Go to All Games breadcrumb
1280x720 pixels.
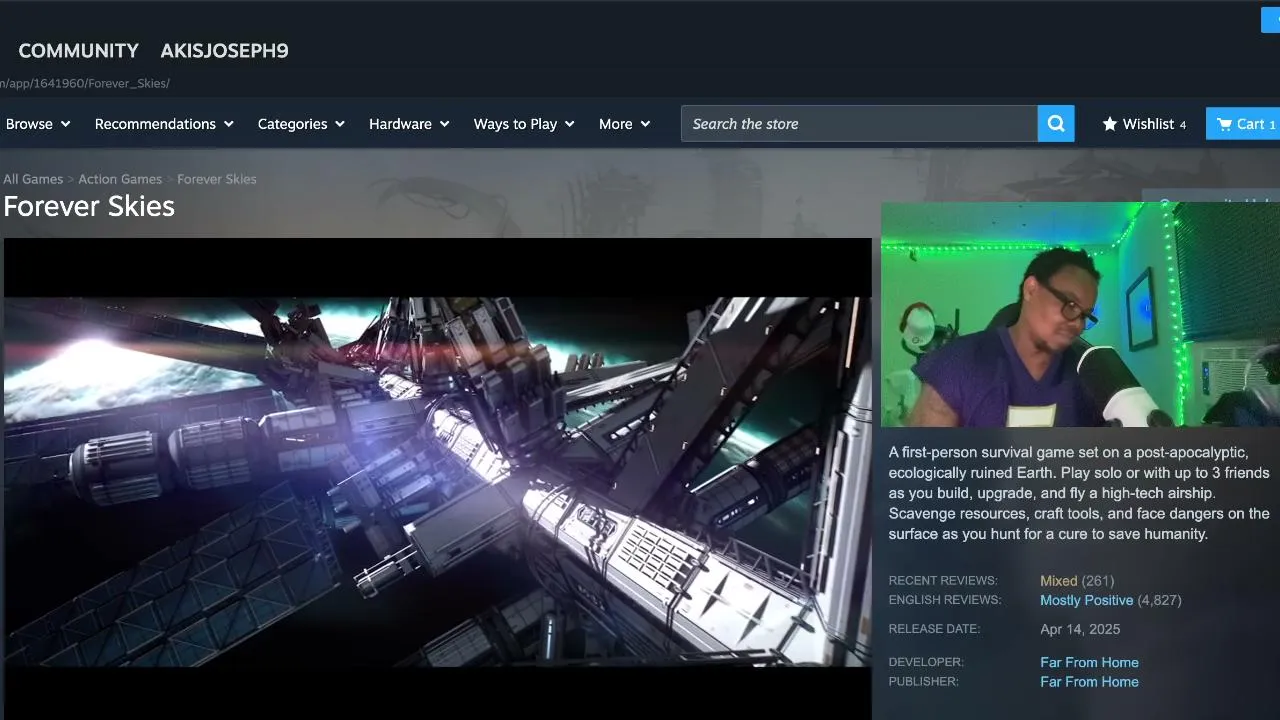click(x=33, y=179)
